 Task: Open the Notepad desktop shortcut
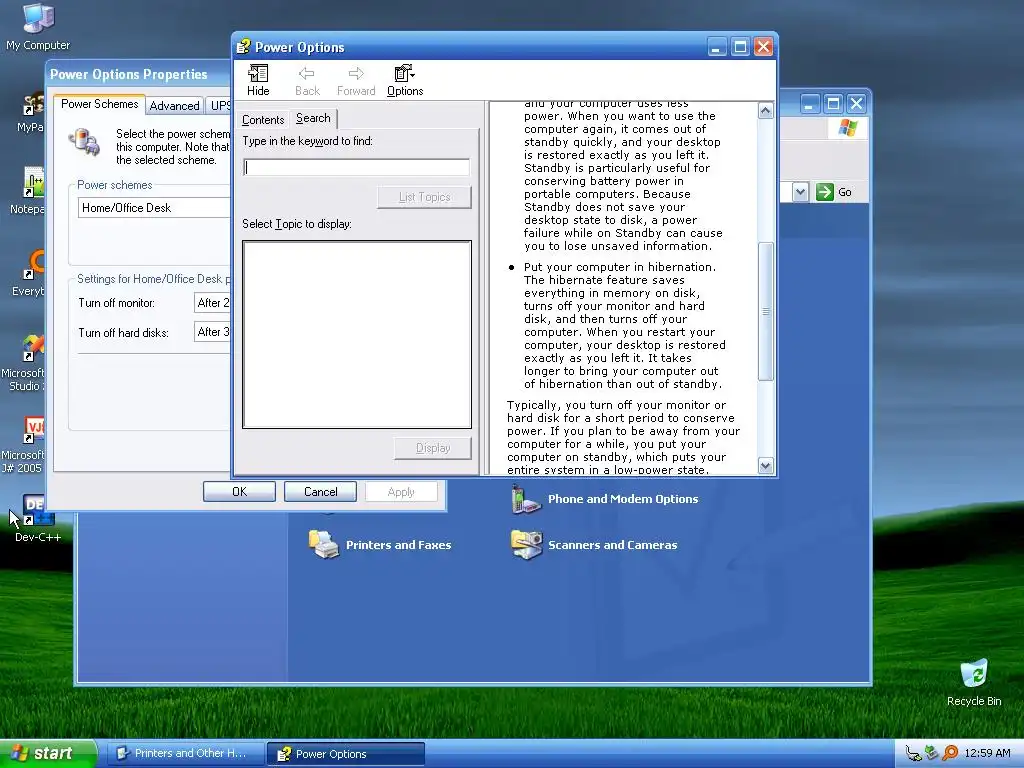pyautogui.click(x=33, y=182)
